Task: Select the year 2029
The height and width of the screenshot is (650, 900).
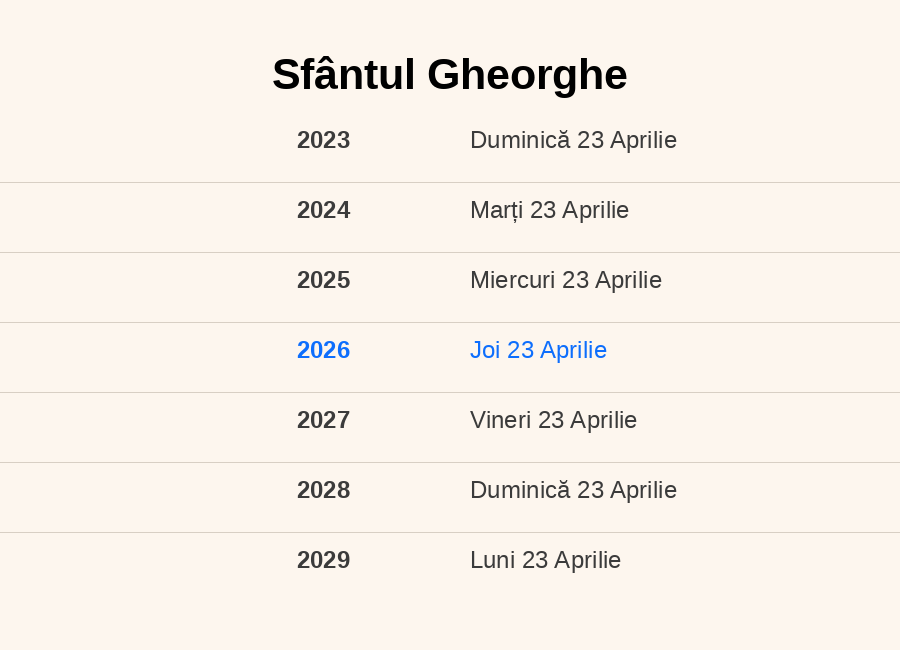Action: (x=323, y=560)
